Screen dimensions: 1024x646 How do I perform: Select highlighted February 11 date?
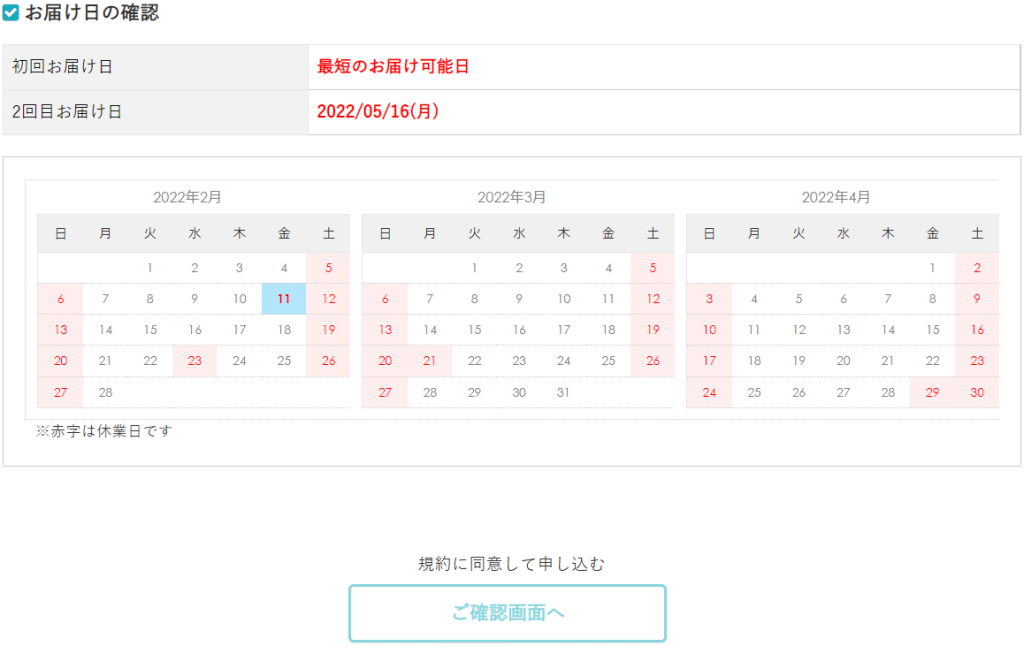[284, 299]
